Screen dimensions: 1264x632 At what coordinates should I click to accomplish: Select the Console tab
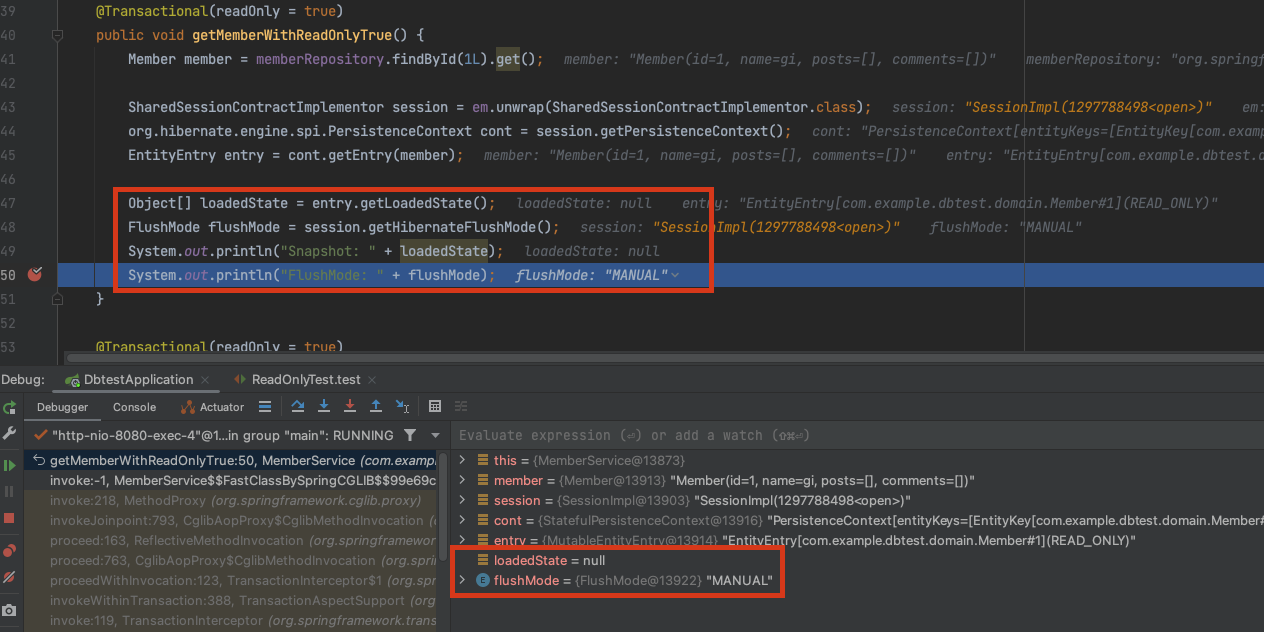click(x=134, y=407)
